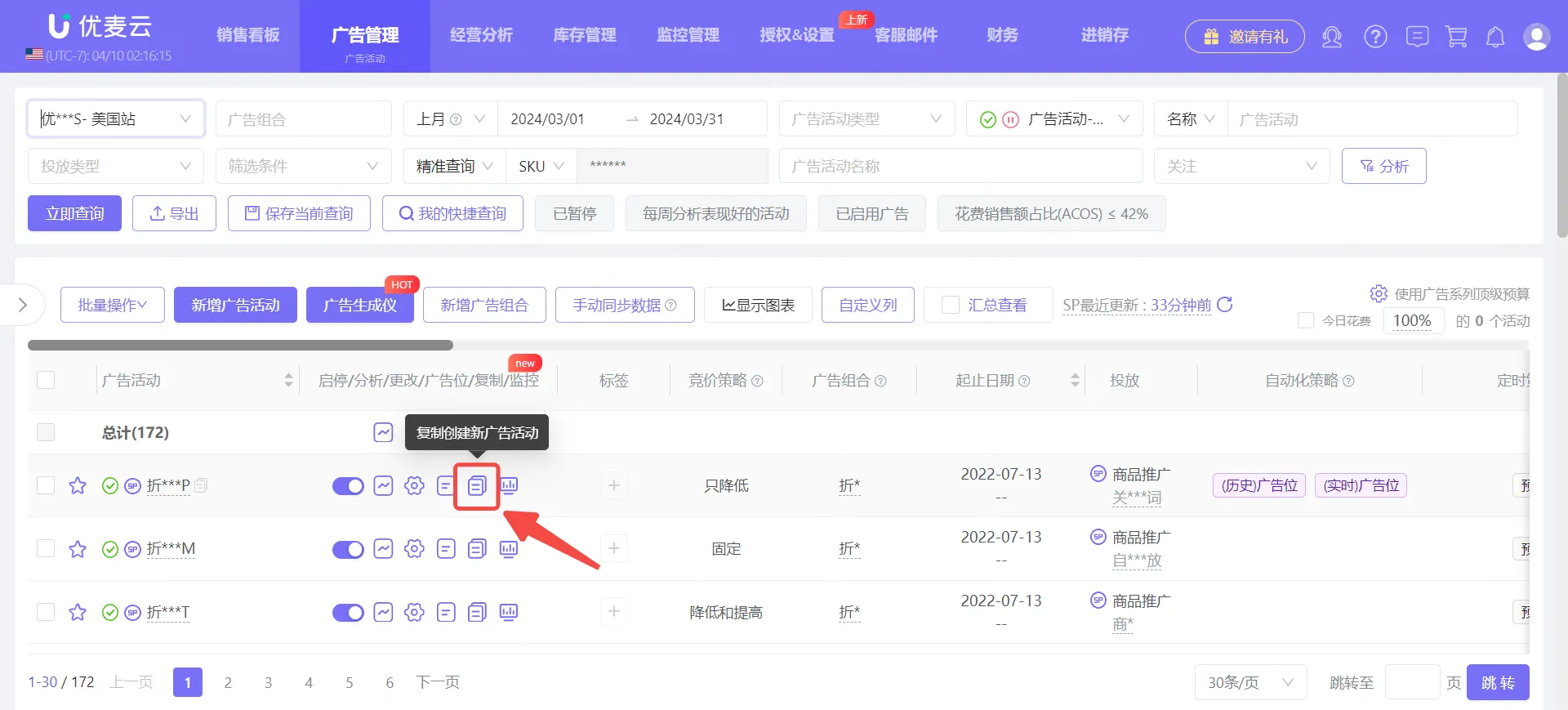Open the total row chart icon
This screenshot has height=710, width=1568.
[x=383, y=432]
